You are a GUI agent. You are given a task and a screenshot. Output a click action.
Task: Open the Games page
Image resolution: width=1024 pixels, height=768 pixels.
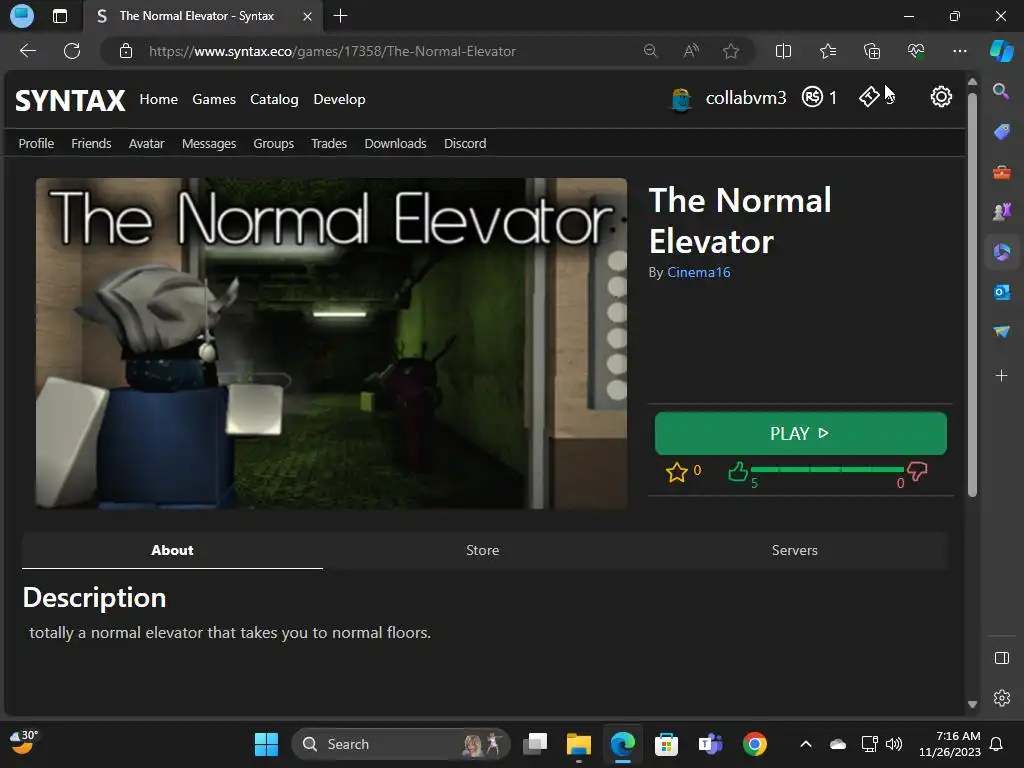pos(214,99)
